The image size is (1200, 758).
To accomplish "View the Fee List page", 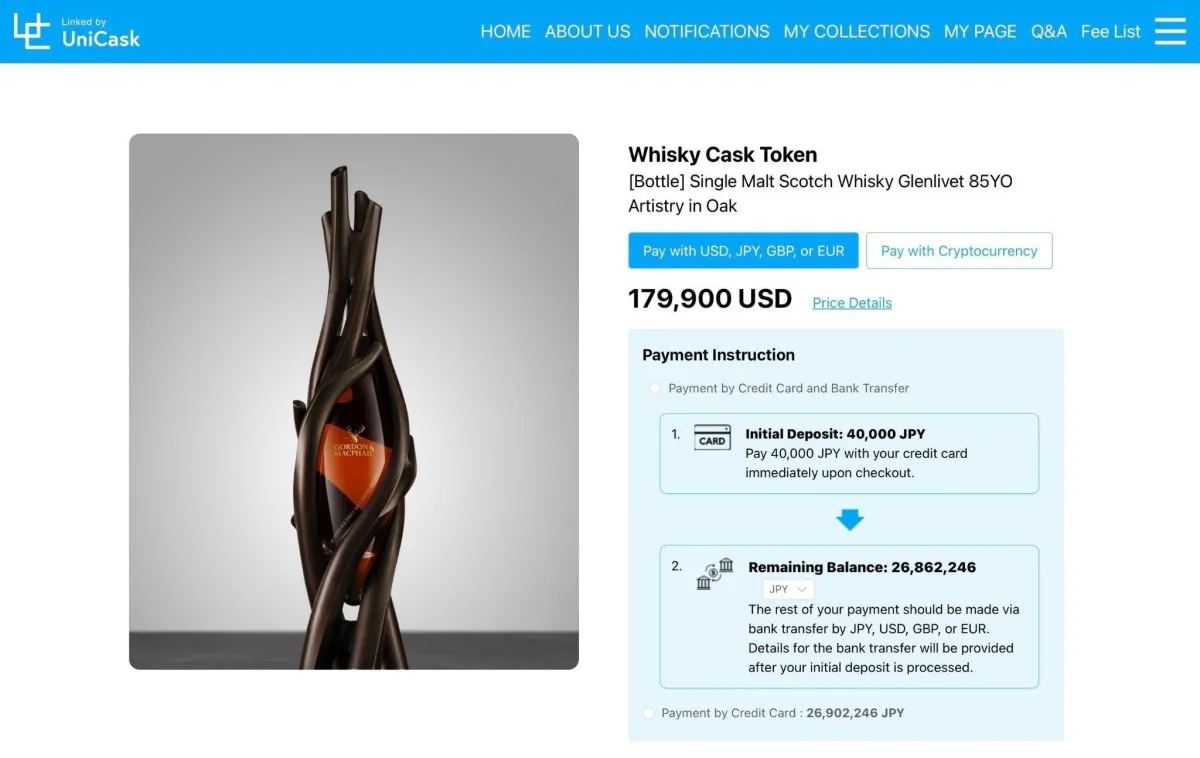I will coord(1110,31).
